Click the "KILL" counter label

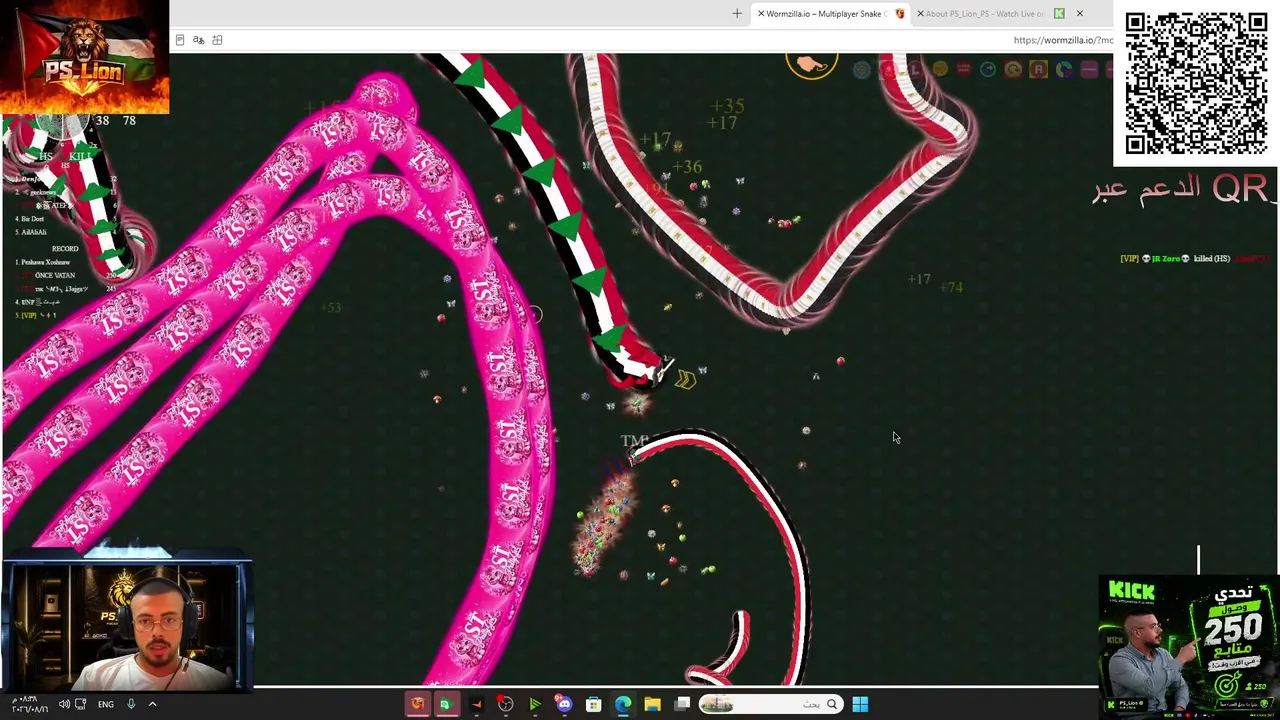pyautogui.click(x=80, y=156)
